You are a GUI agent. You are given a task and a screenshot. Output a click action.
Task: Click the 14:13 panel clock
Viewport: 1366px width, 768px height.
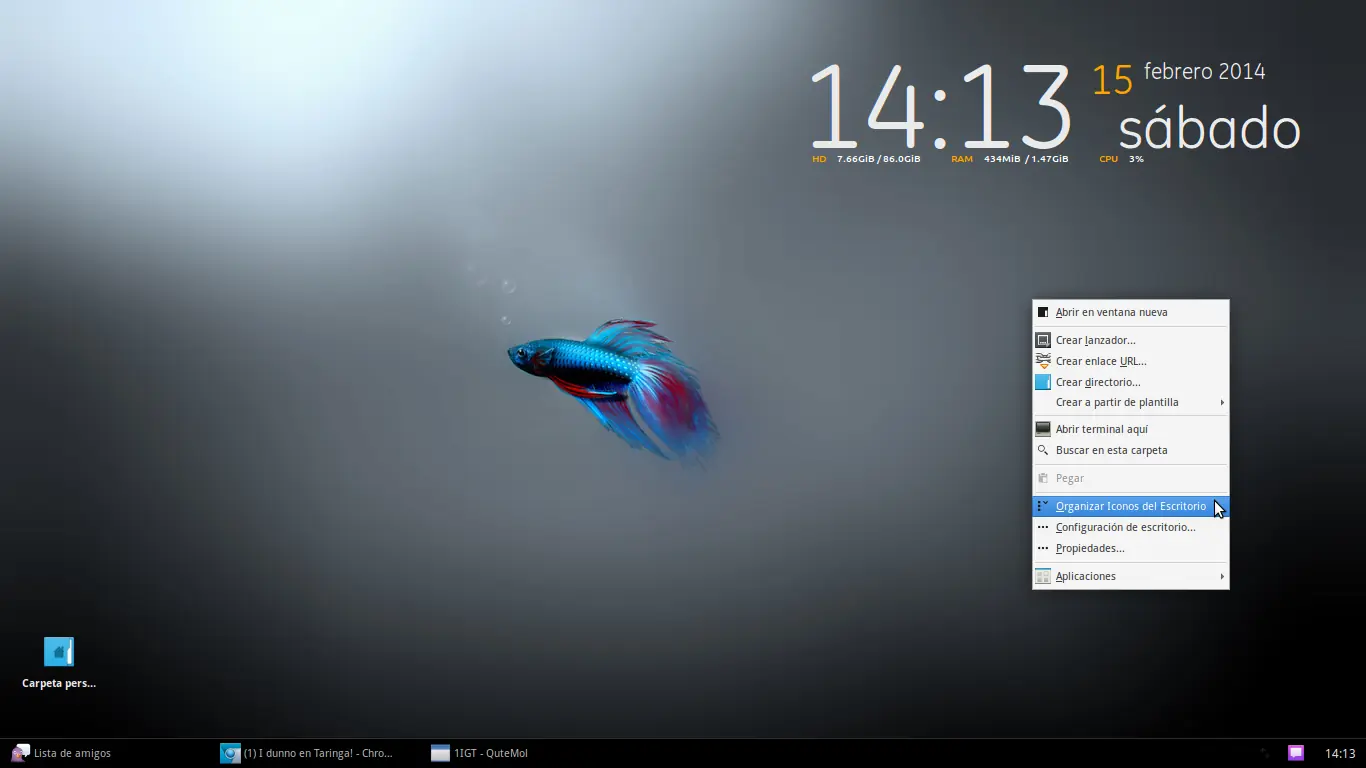(x=1340, y=753)
